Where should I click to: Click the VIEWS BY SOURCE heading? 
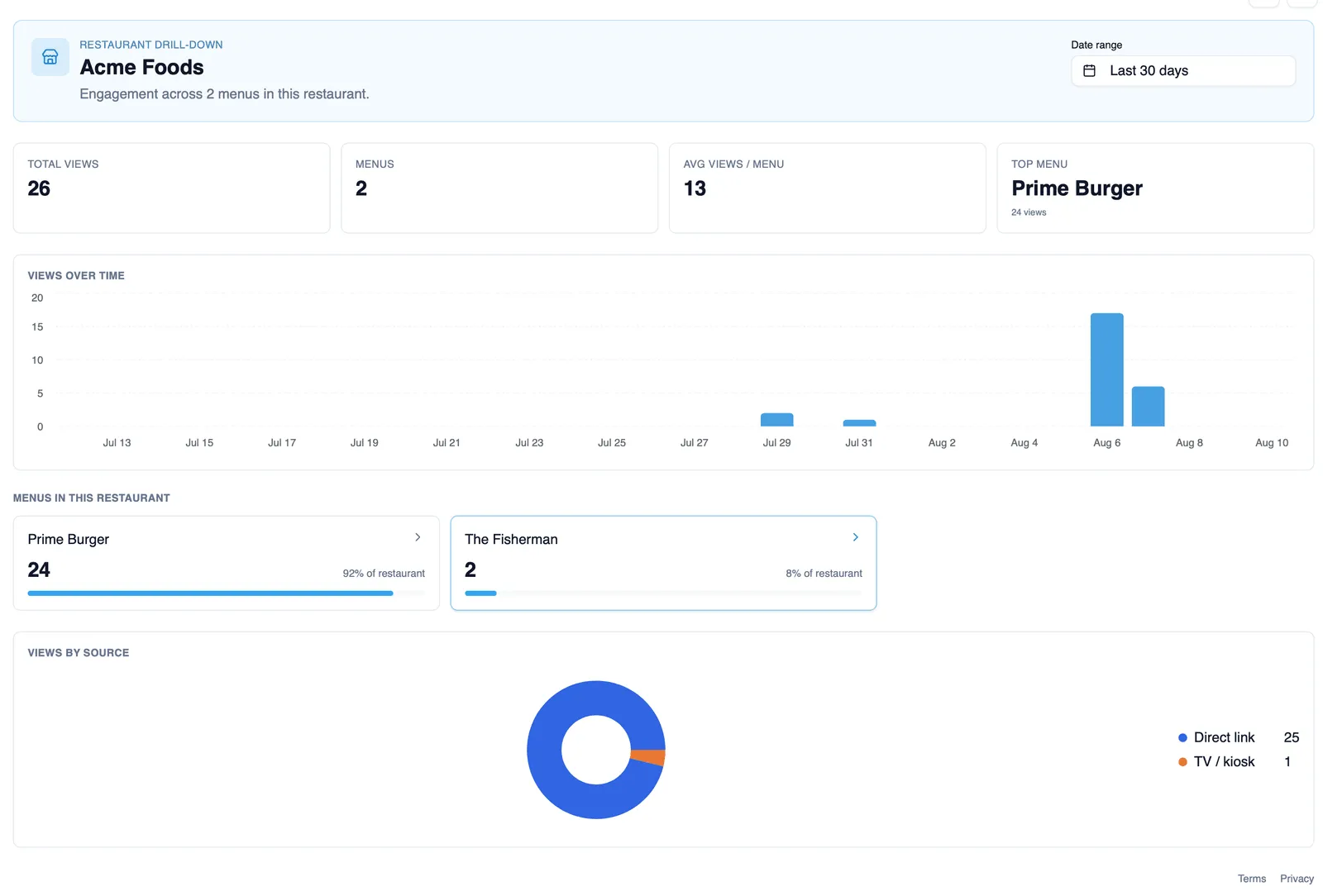click(79, 653)
